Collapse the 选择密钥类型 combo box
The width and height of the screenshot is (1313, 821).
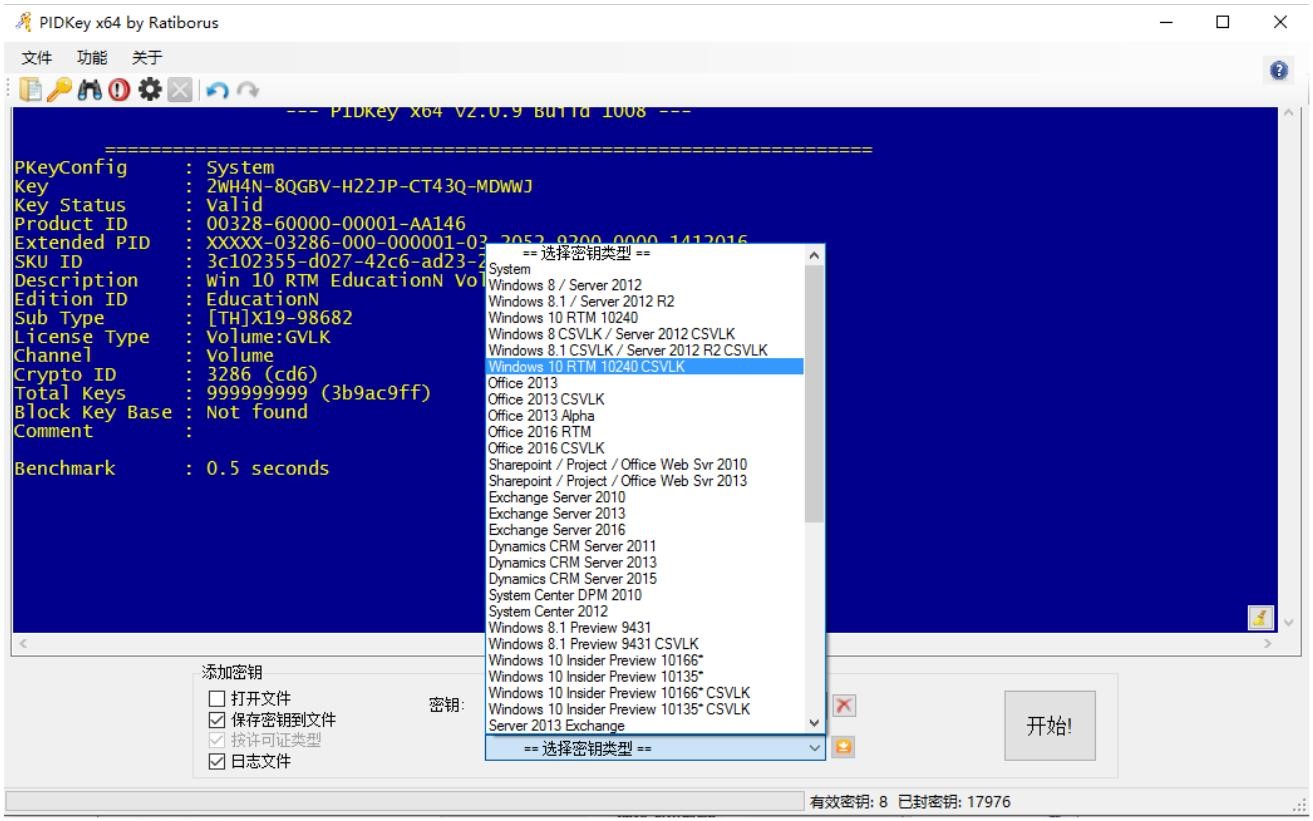click(x=815, y=747)
